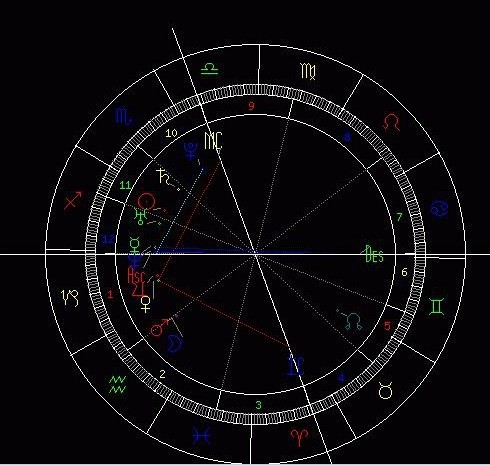Click the red Sagittarius arrow glyph

pos(73,200)
